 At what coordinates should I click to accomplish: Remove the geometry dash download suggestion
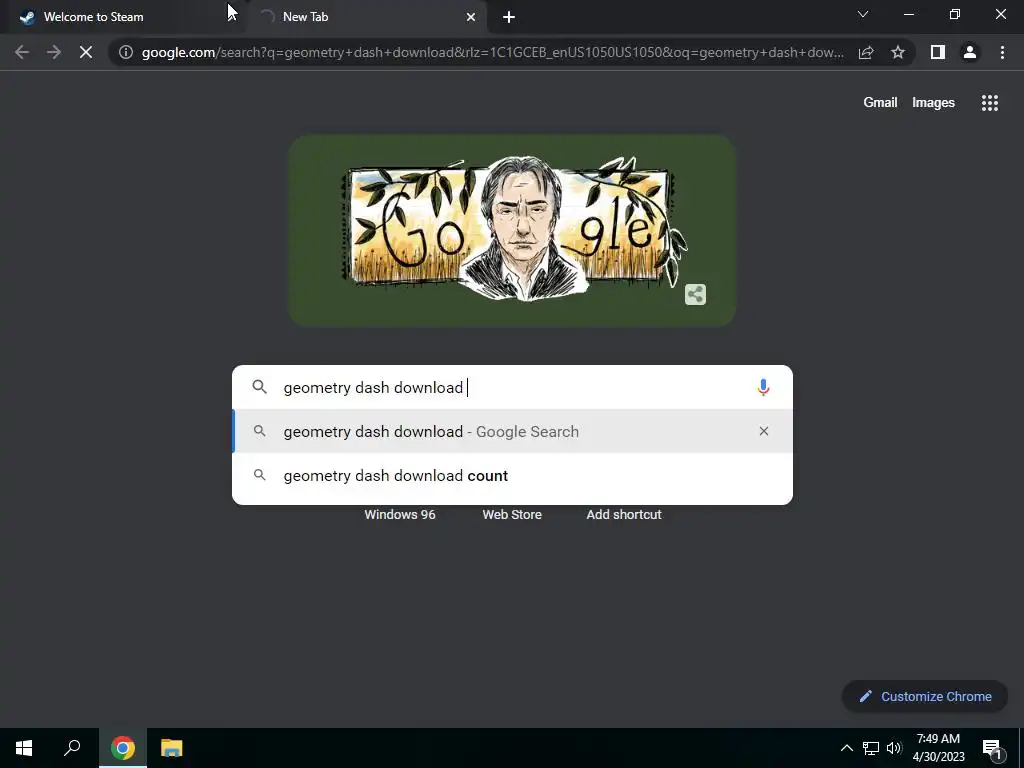[x=763, y=431]
